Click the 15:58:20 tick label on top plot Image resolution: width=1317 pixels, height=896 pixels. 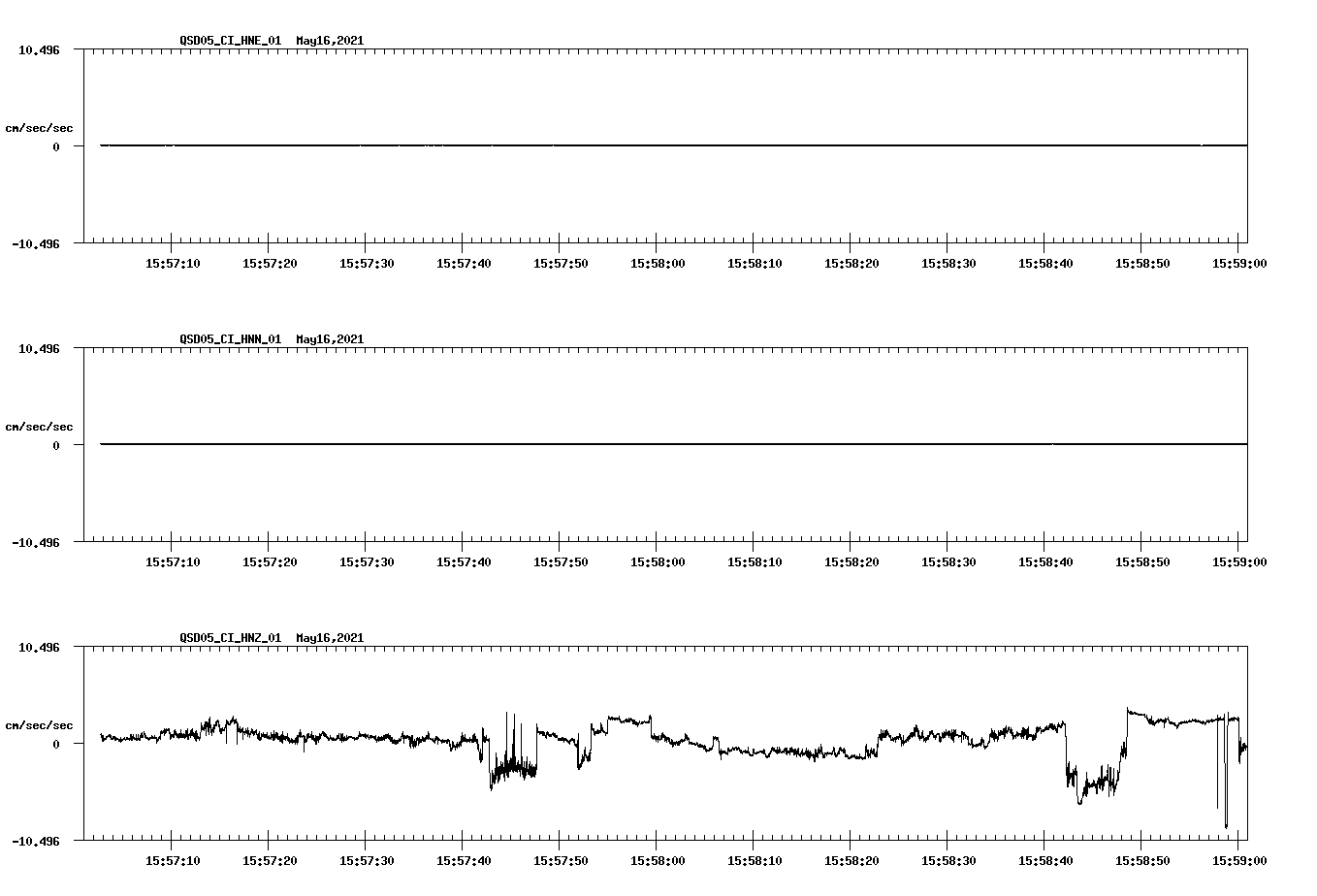point(851,262)
